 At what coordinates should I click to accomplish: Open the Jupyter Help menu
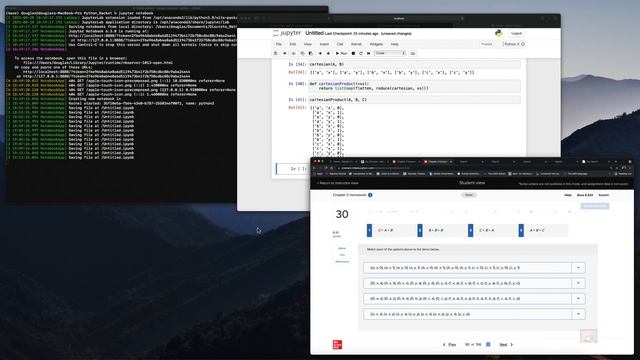coord(394,44)
